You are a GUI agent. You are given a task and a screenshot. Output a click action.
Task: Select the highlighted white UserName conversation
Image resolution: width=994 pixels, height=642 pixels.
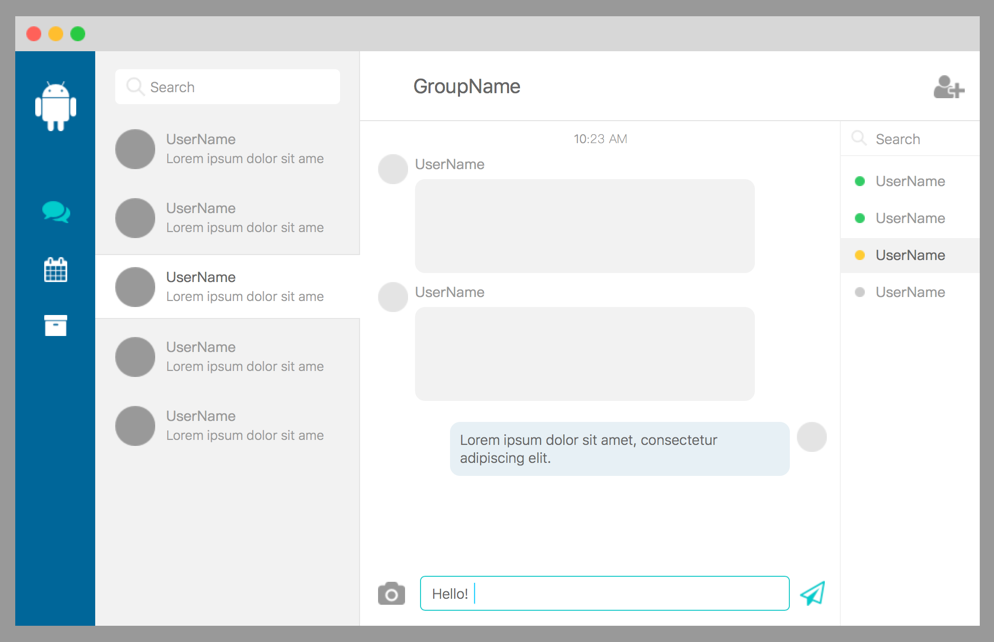point(228,286)
